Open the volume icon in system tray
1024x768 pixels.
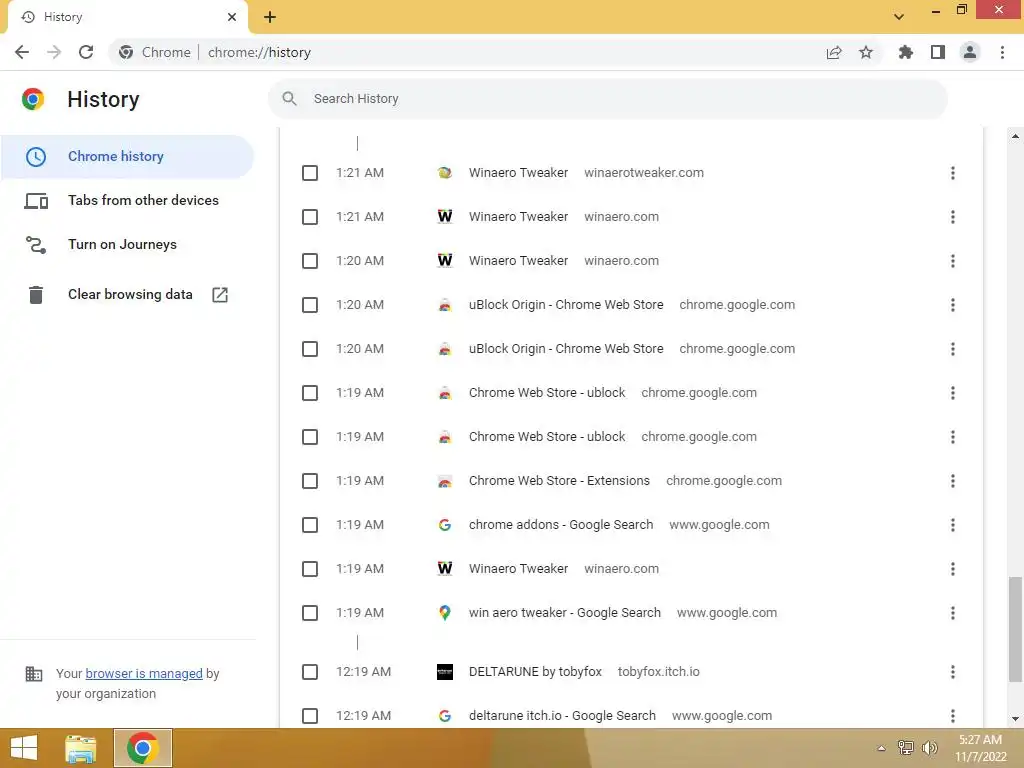pyautogui.click(x=929, y=748)
